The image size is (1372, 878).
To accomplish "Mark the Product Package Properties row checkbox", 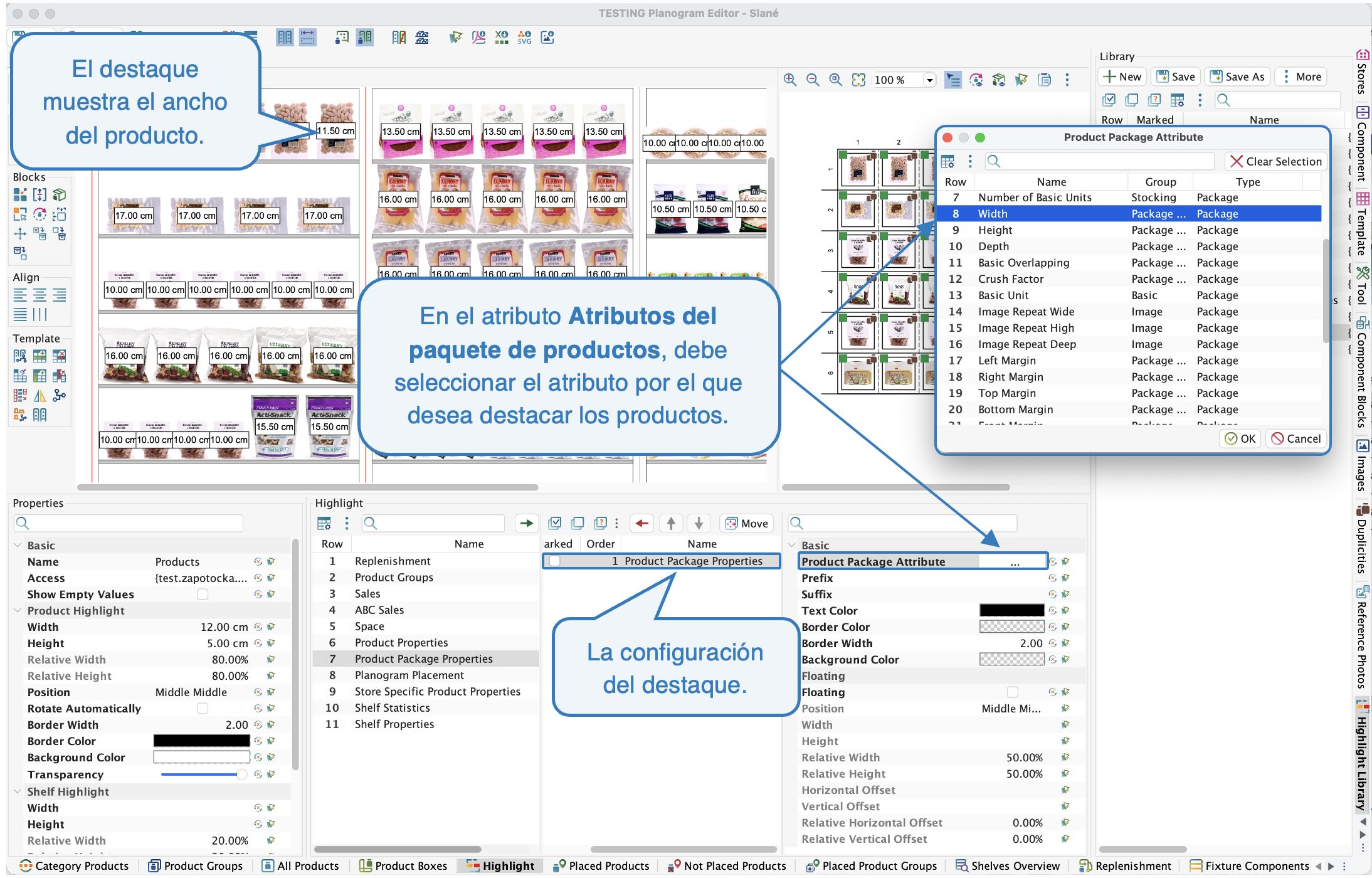I will pos(554,561).
